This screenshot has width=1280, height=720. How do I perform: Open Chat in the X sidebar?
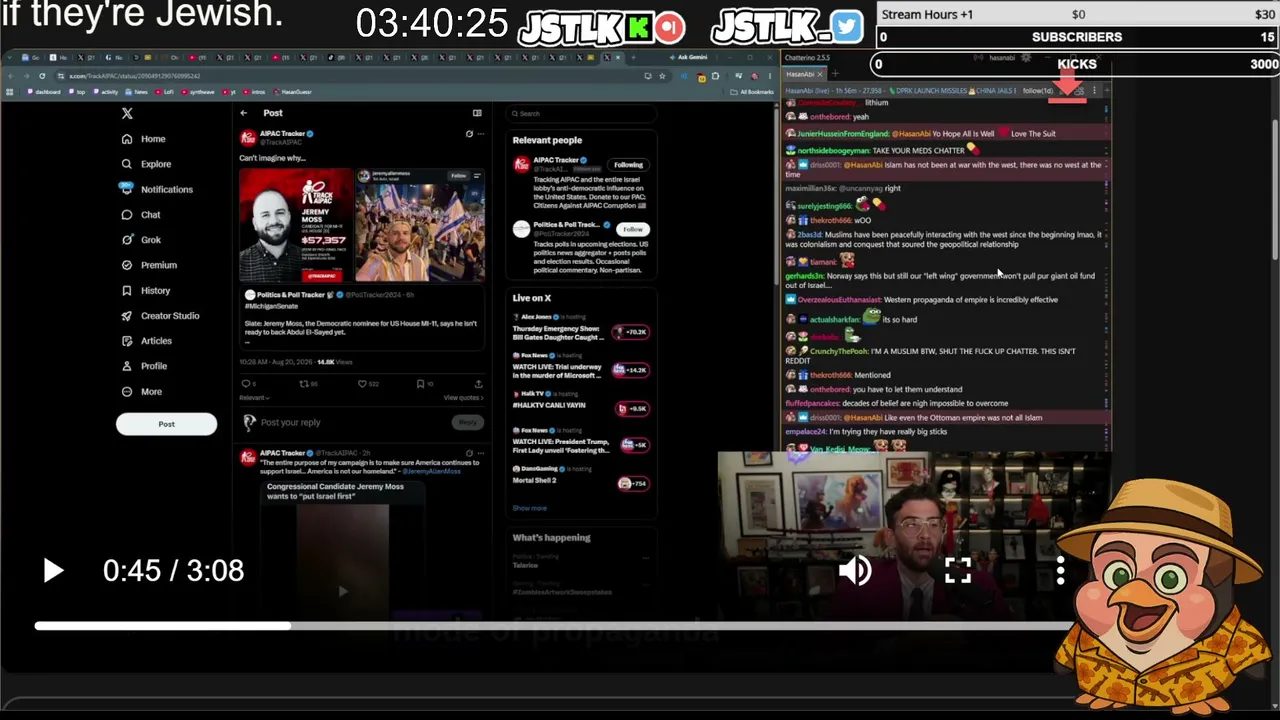[x=140, y=215]
